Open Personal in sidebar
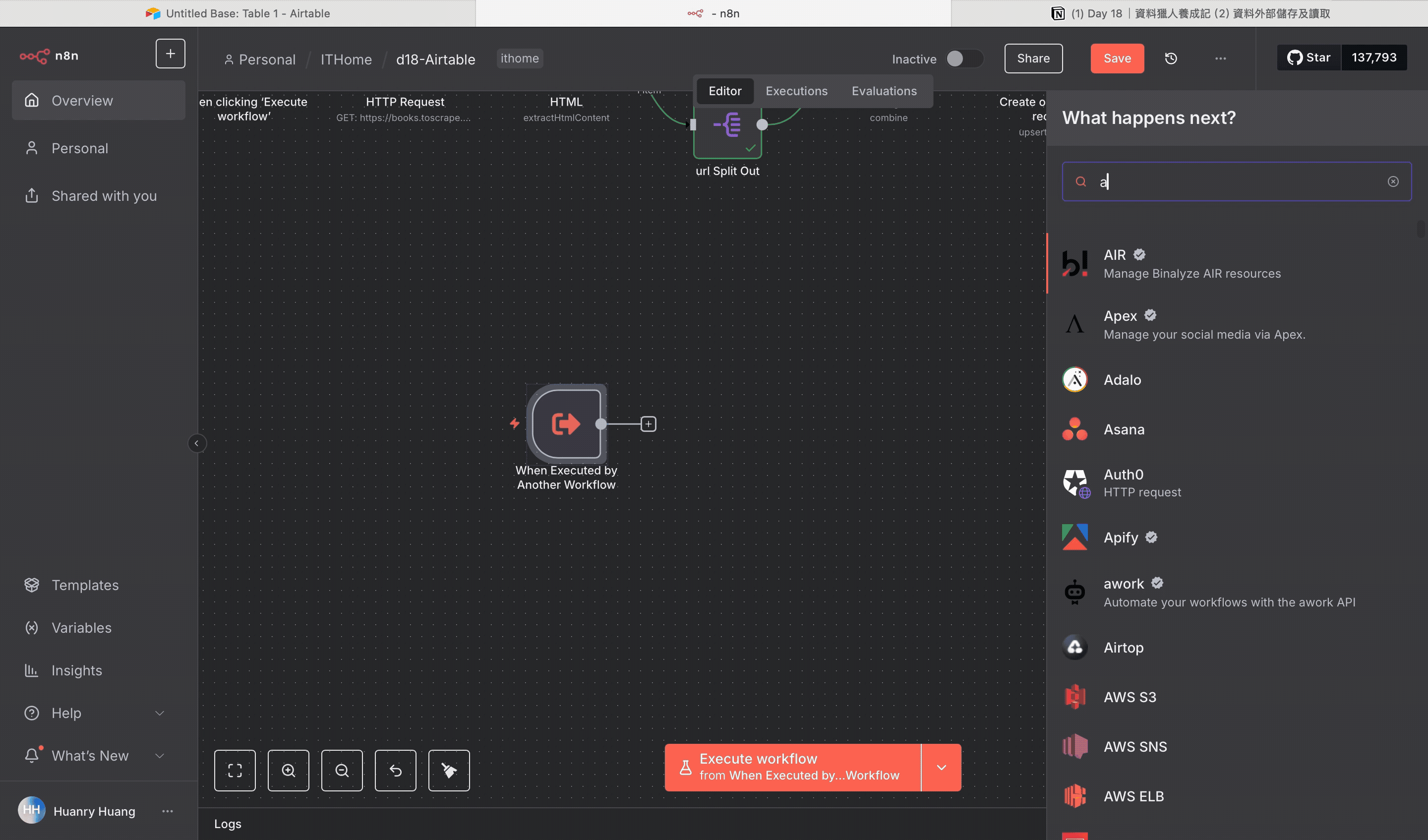Screen dimensions: 1428x840 pyautogui.click(x=99, y=148)
